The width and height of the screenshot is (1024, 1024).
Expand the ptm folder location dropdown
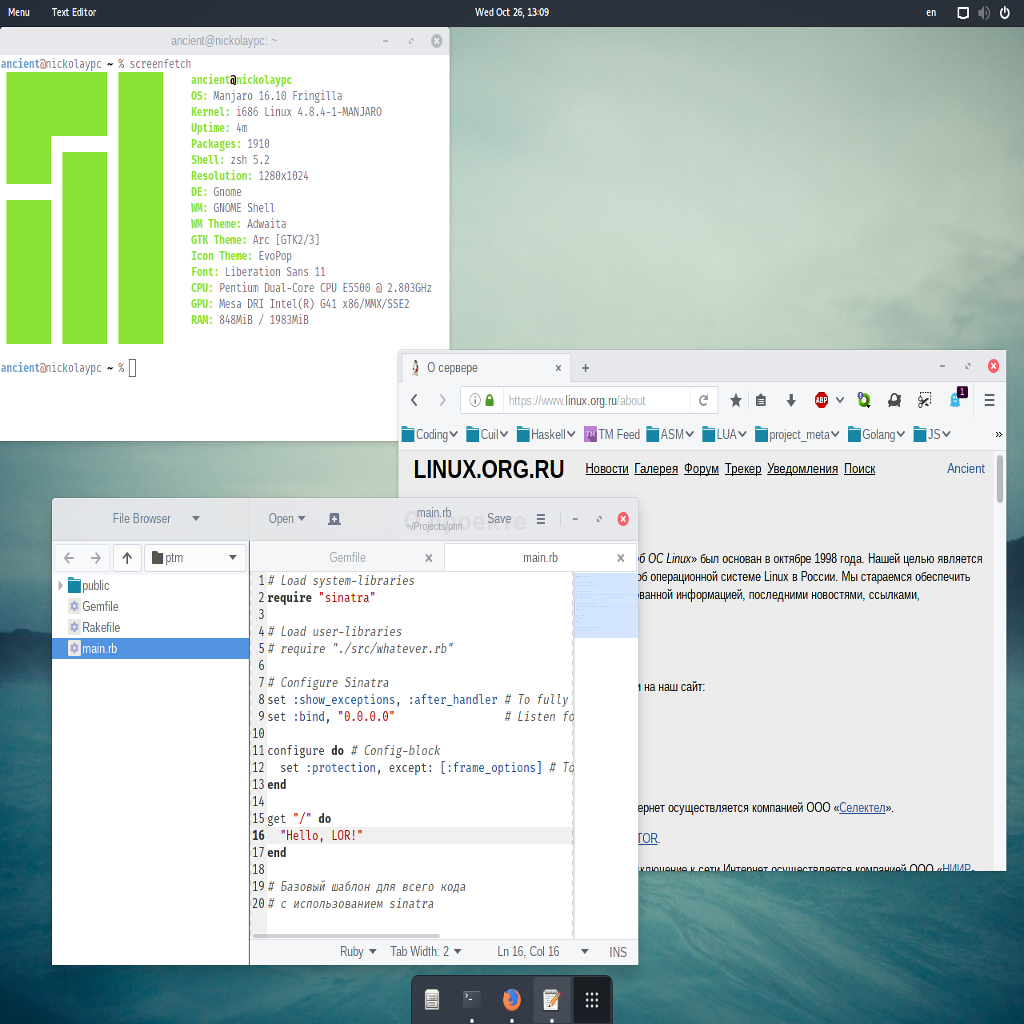195,558
